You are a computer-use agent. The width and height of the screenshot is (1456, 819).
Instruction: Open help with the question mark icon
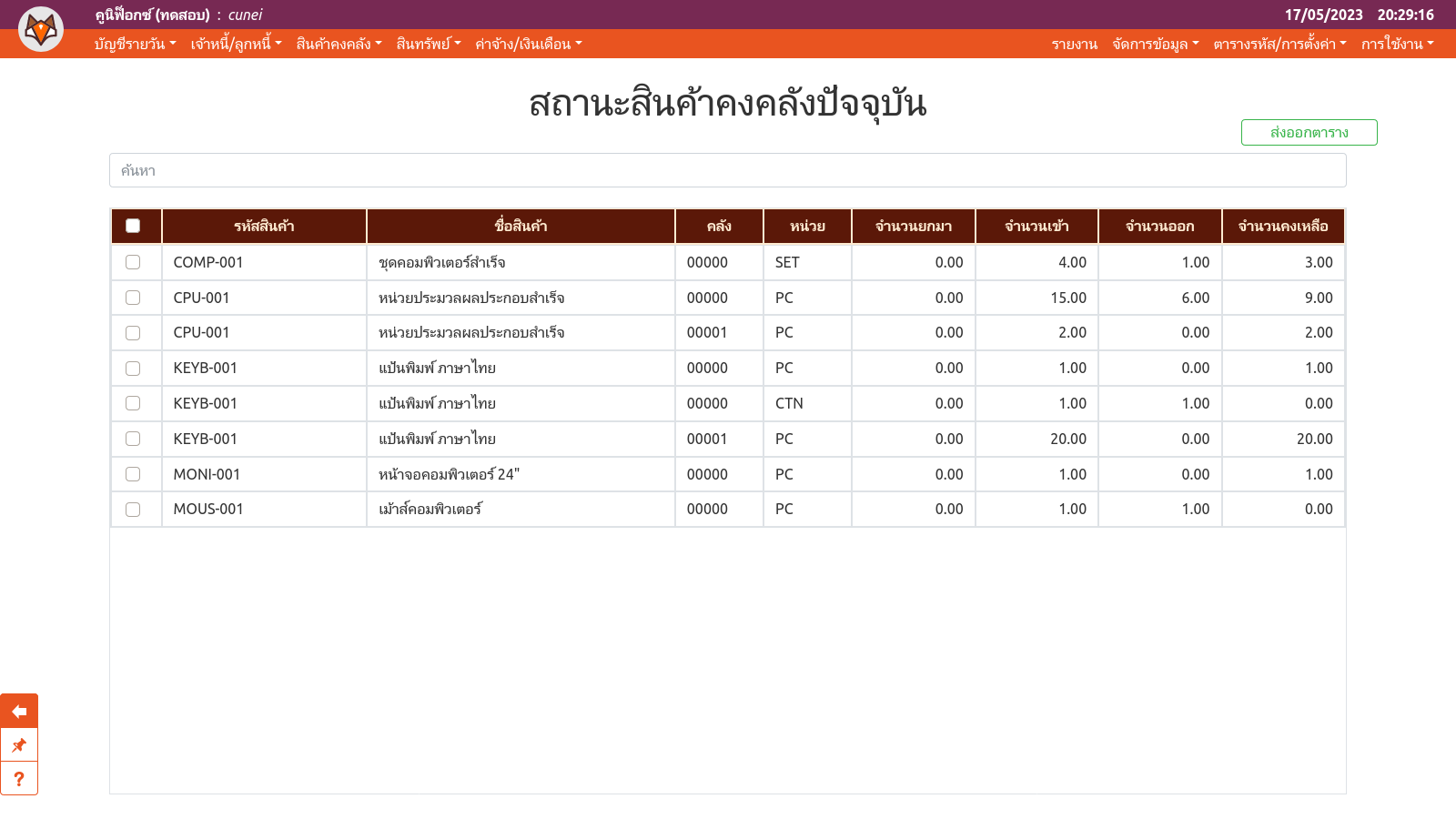(19, 779)
